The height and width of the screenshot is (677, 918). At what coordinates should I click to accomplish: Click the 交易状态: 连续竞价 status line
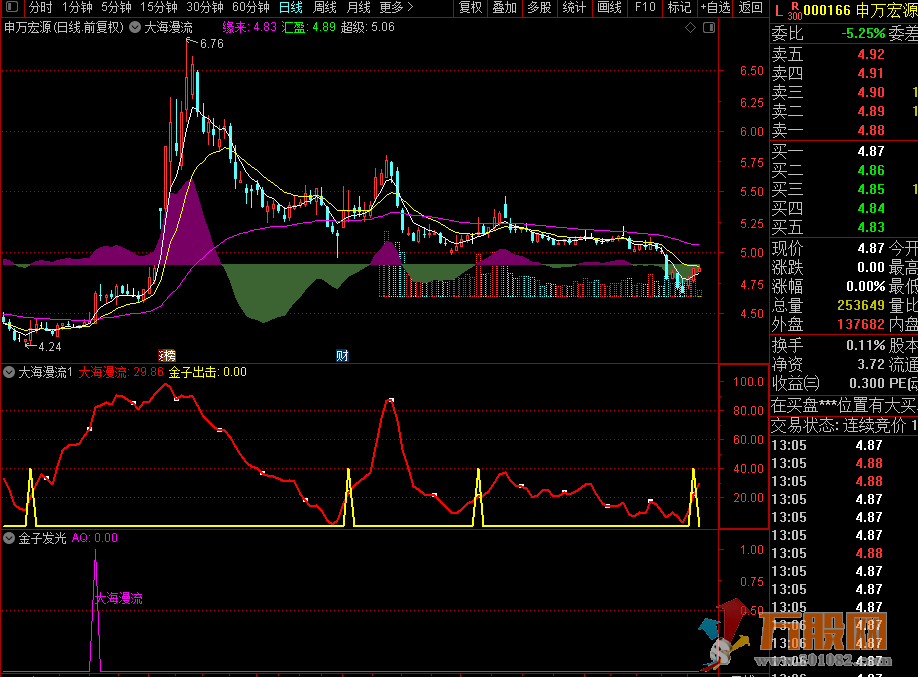pos(844,425)
